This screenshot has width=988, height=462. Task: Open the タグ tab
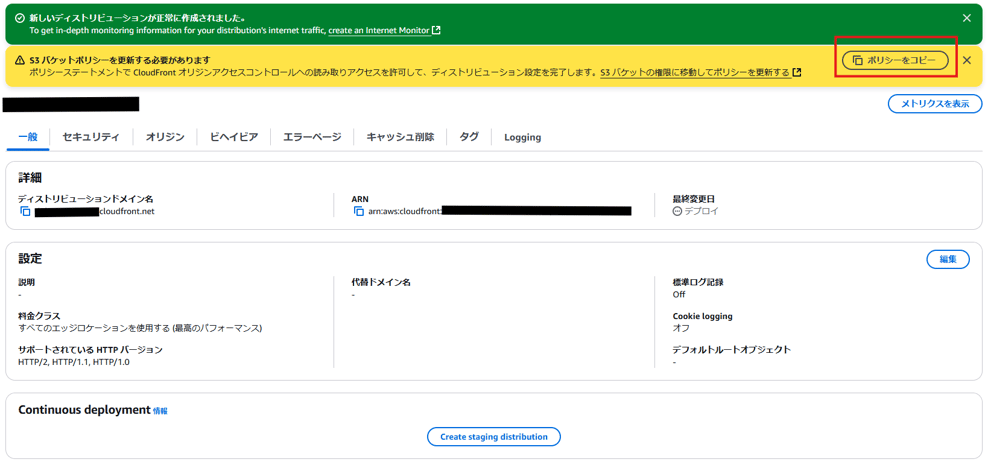469,137
